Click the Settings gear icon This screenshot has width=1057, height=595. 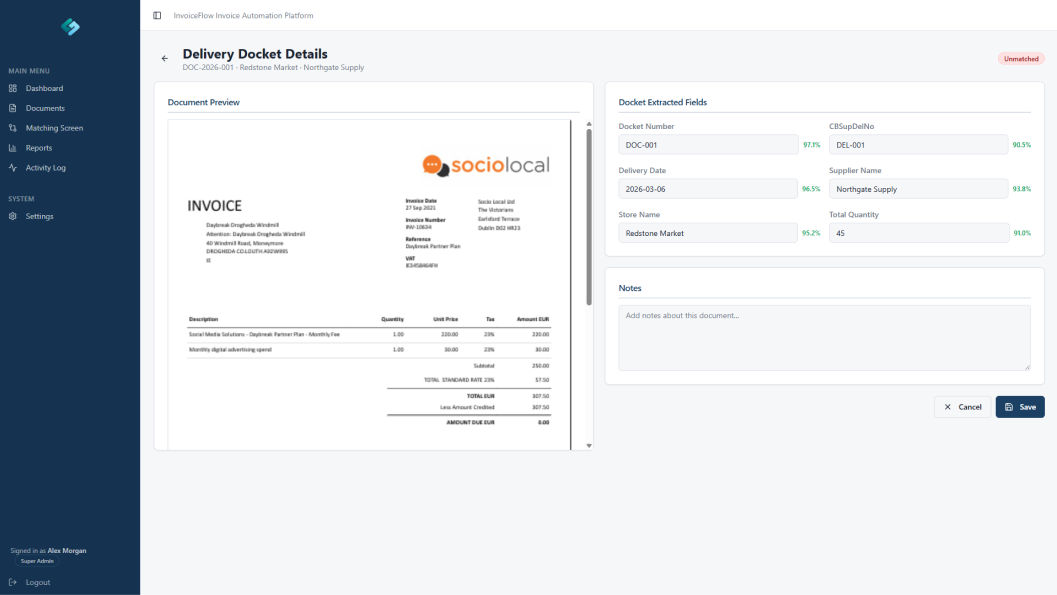pyautogui.click(x=13, y=216)
